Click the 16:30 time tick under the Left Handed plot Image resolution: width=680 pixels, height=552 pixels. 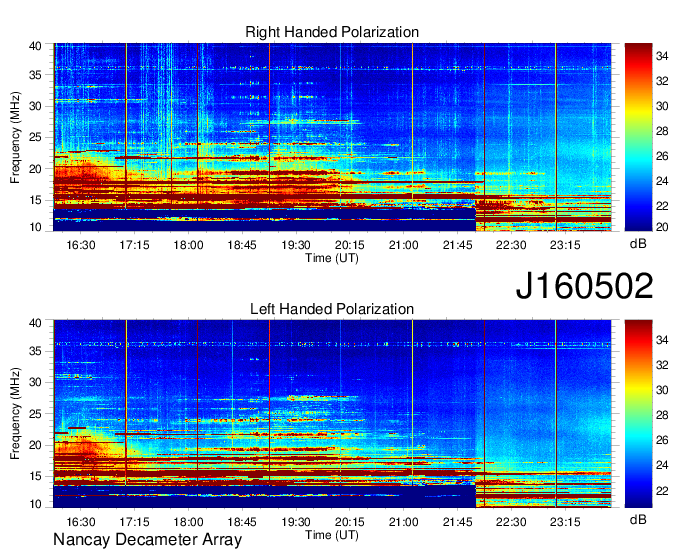point(81,522)
